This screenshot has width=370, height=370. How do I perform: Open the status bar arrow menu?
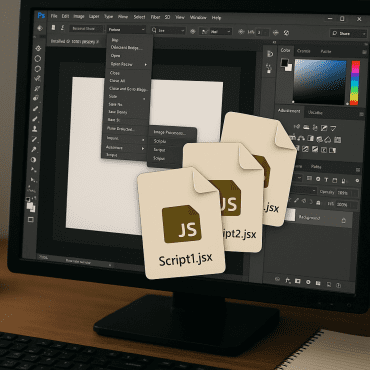(110, 265)
